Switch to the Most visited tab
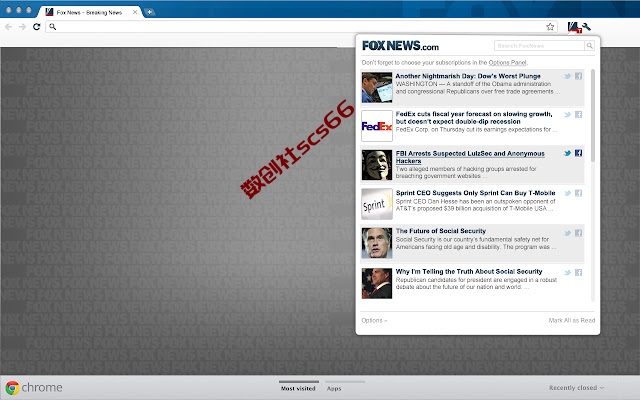Viewport: 640px width, 400px height. [x=298, y=388]
